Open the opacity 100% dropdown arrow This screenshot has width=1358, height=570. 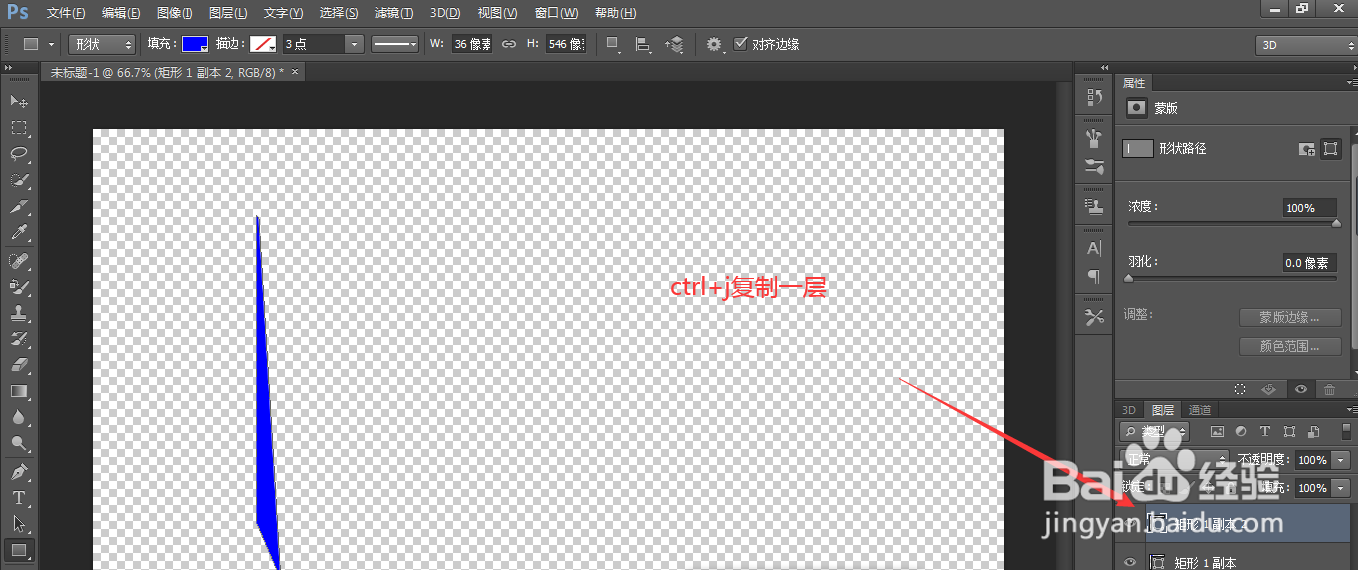(1342, 460)
